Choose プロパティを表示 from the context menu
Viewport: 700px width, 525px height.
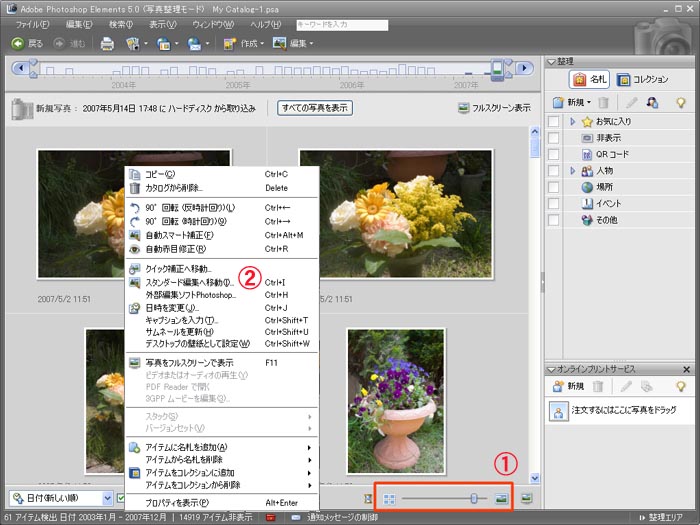pyautogui.click(x=221, y=503)
